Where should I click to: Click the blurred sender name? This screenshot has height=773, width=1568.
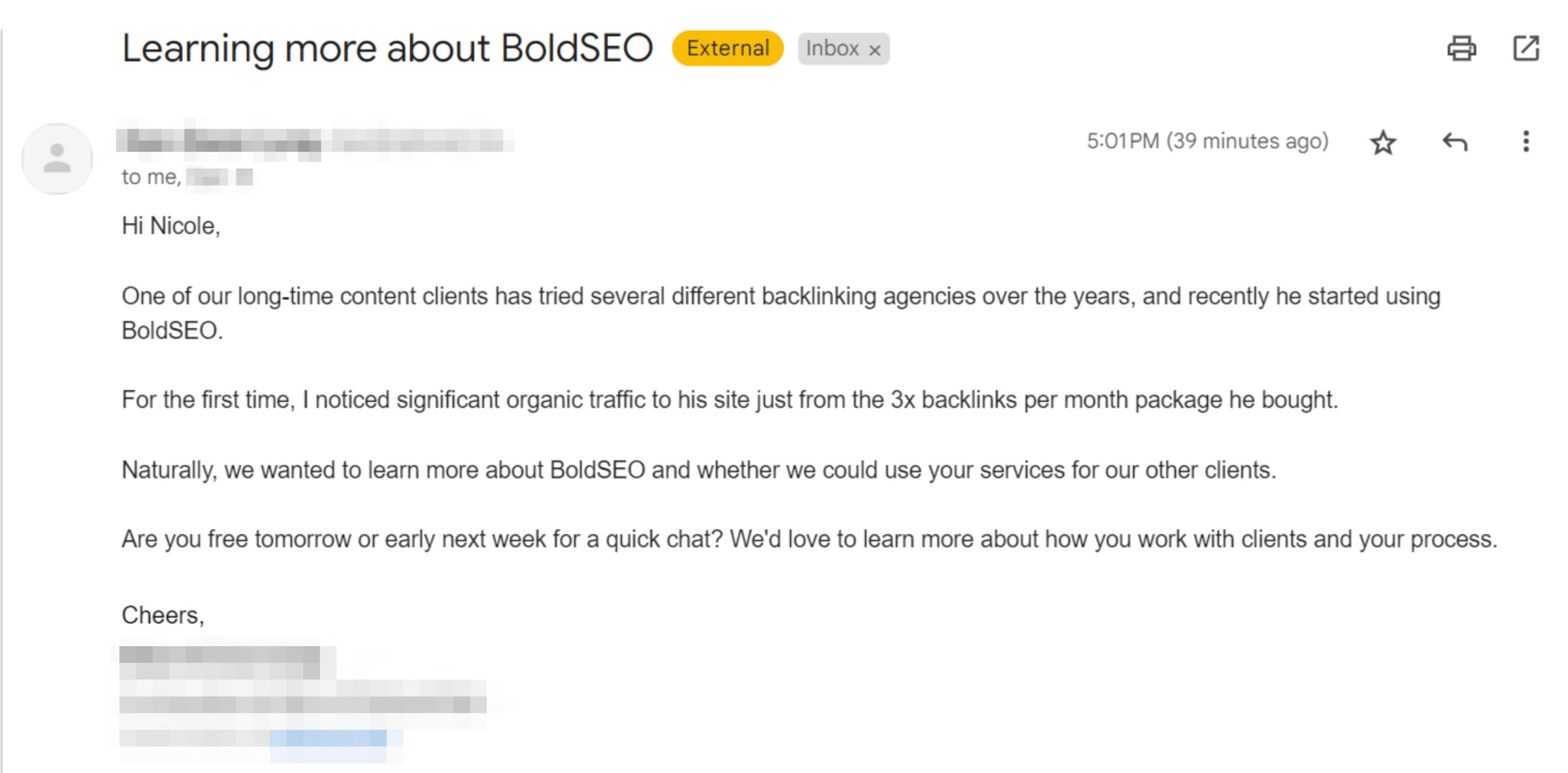tap(219, 141)
